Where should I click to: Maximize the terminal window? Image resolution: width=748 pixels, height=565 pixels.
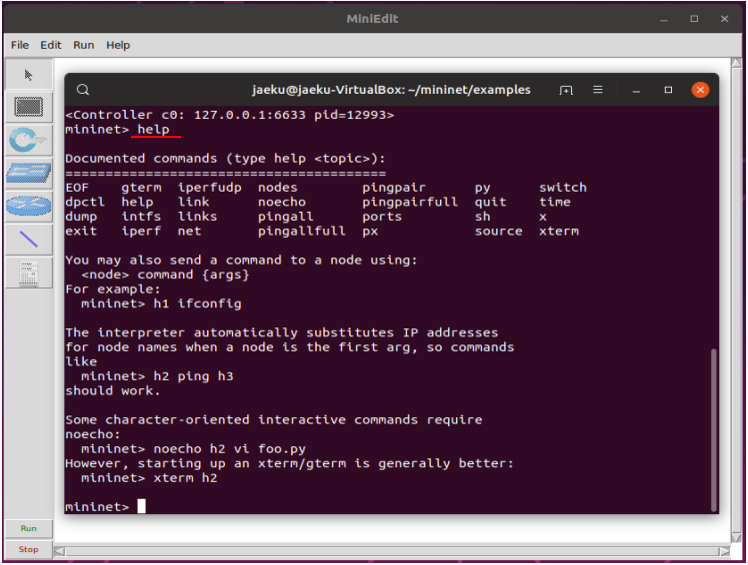tap(668, 90)
